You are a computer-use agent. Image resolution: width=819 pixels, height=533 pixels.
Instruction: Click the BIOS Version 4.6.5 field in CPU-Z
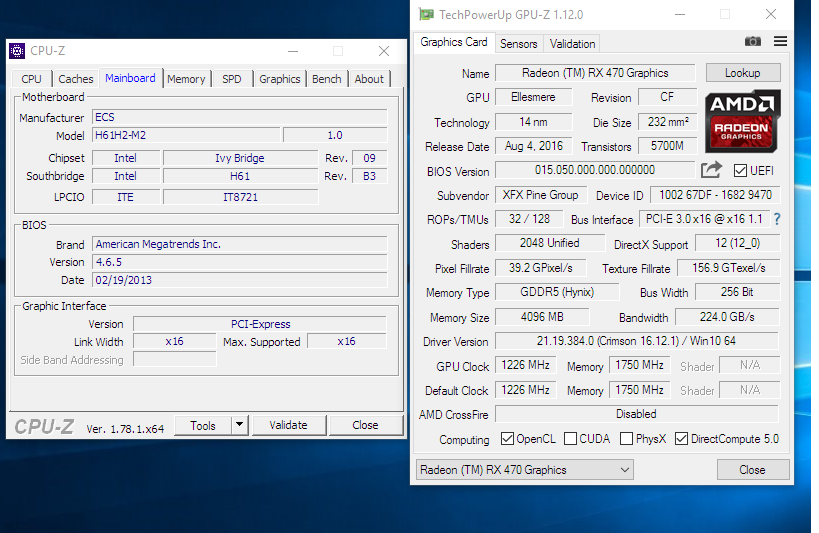[x=240, y=262]
